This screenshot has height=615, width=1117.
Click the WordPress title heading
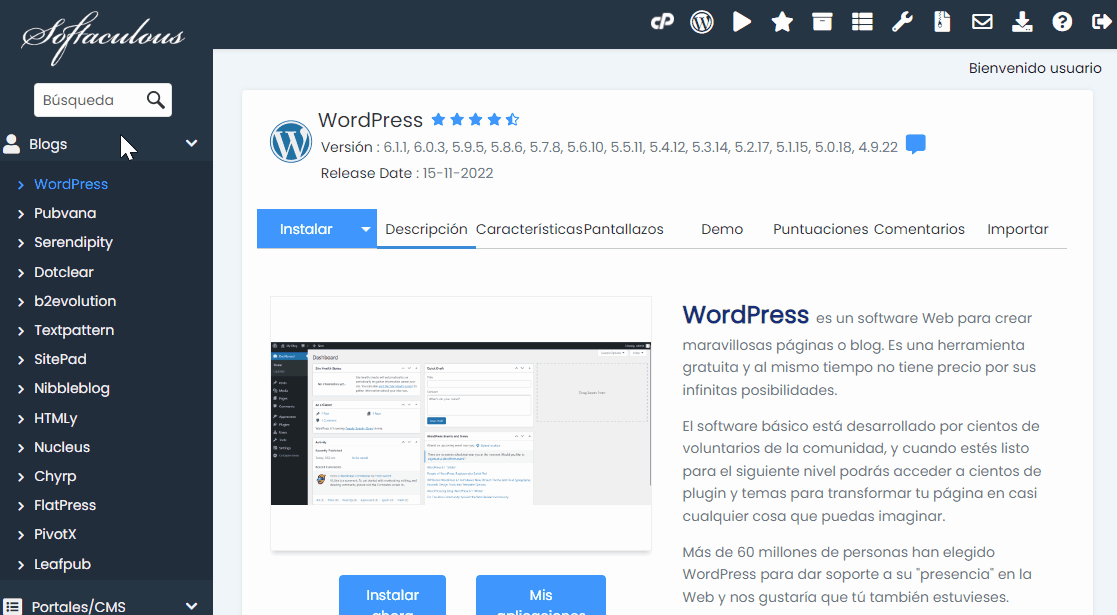tap(370, 120)
